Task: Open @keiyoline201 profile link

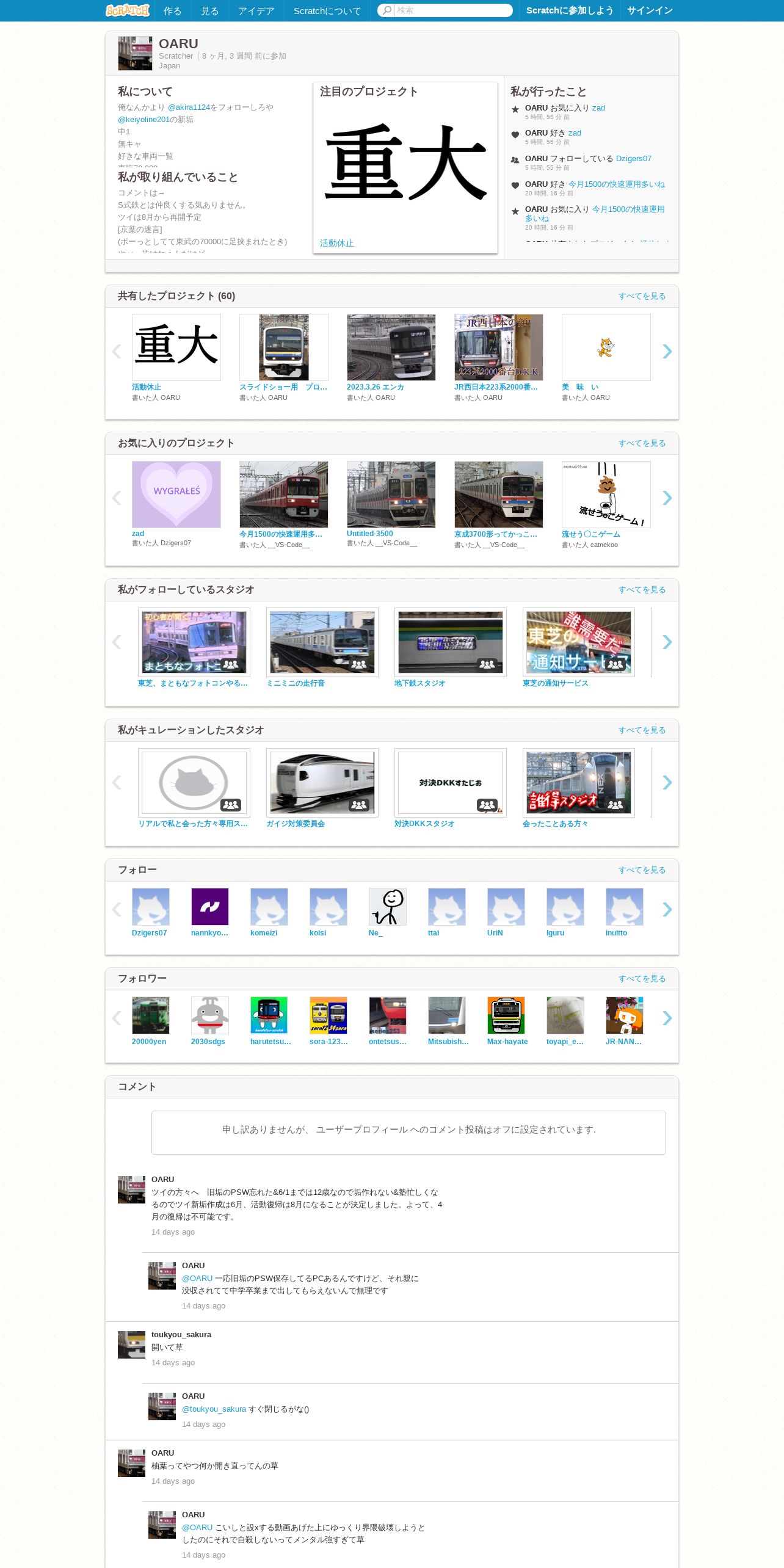Action: click(x=143, y=120)
